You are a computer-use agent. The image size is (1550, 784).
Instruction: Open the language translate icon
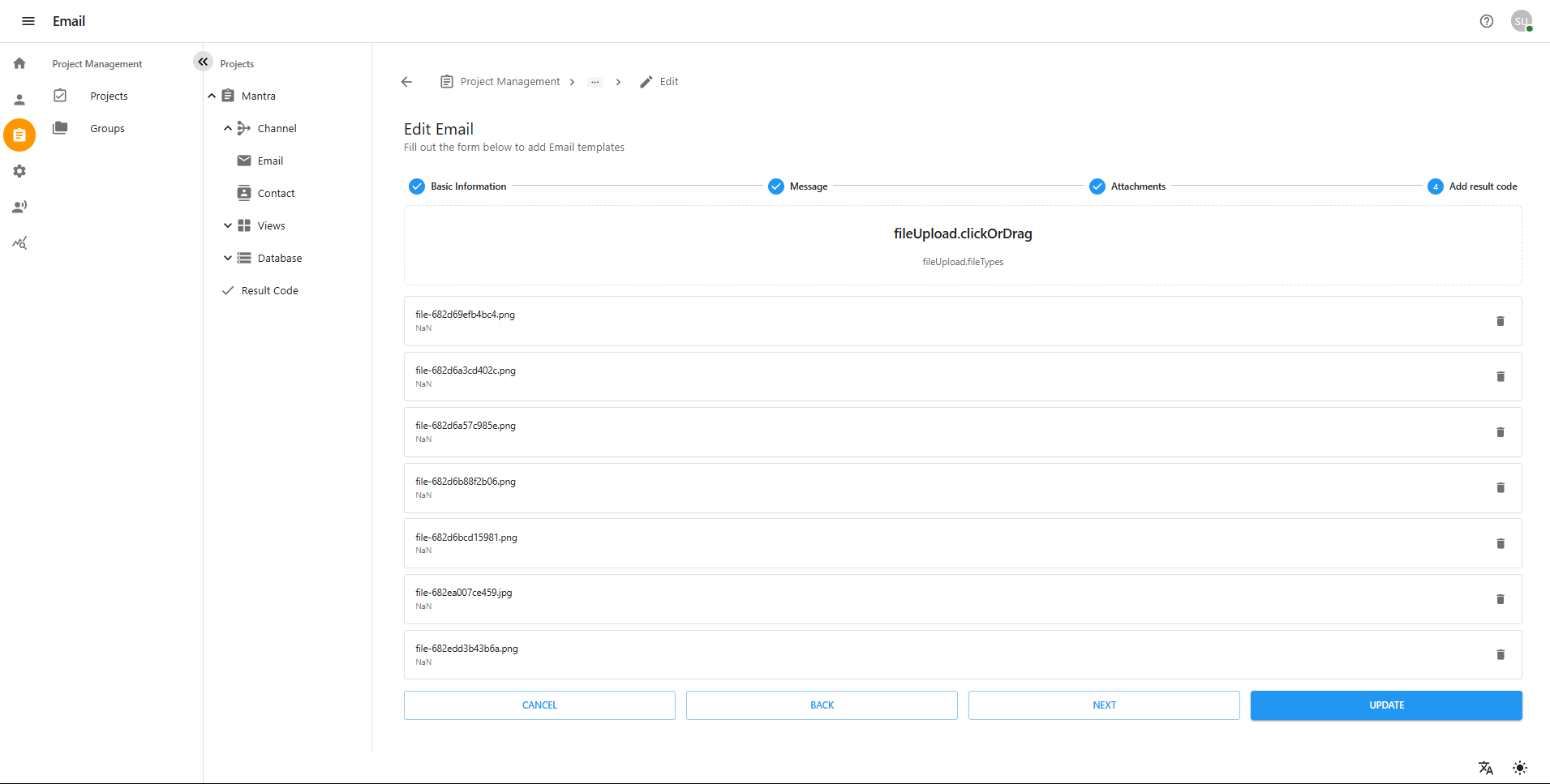click(1485, 767)
